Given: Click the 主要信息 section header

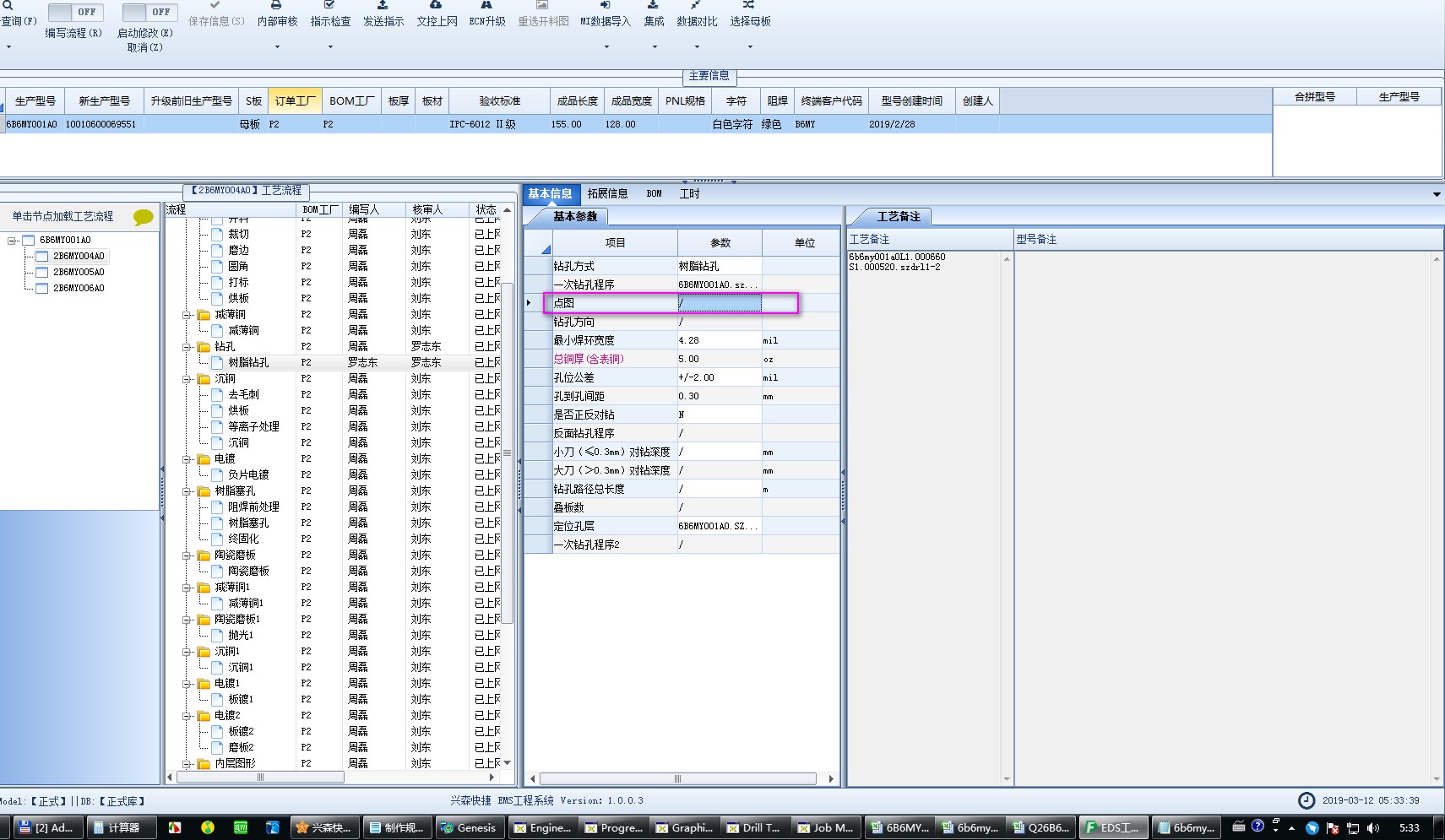Looking at the screenshot, I should [709, 76].
